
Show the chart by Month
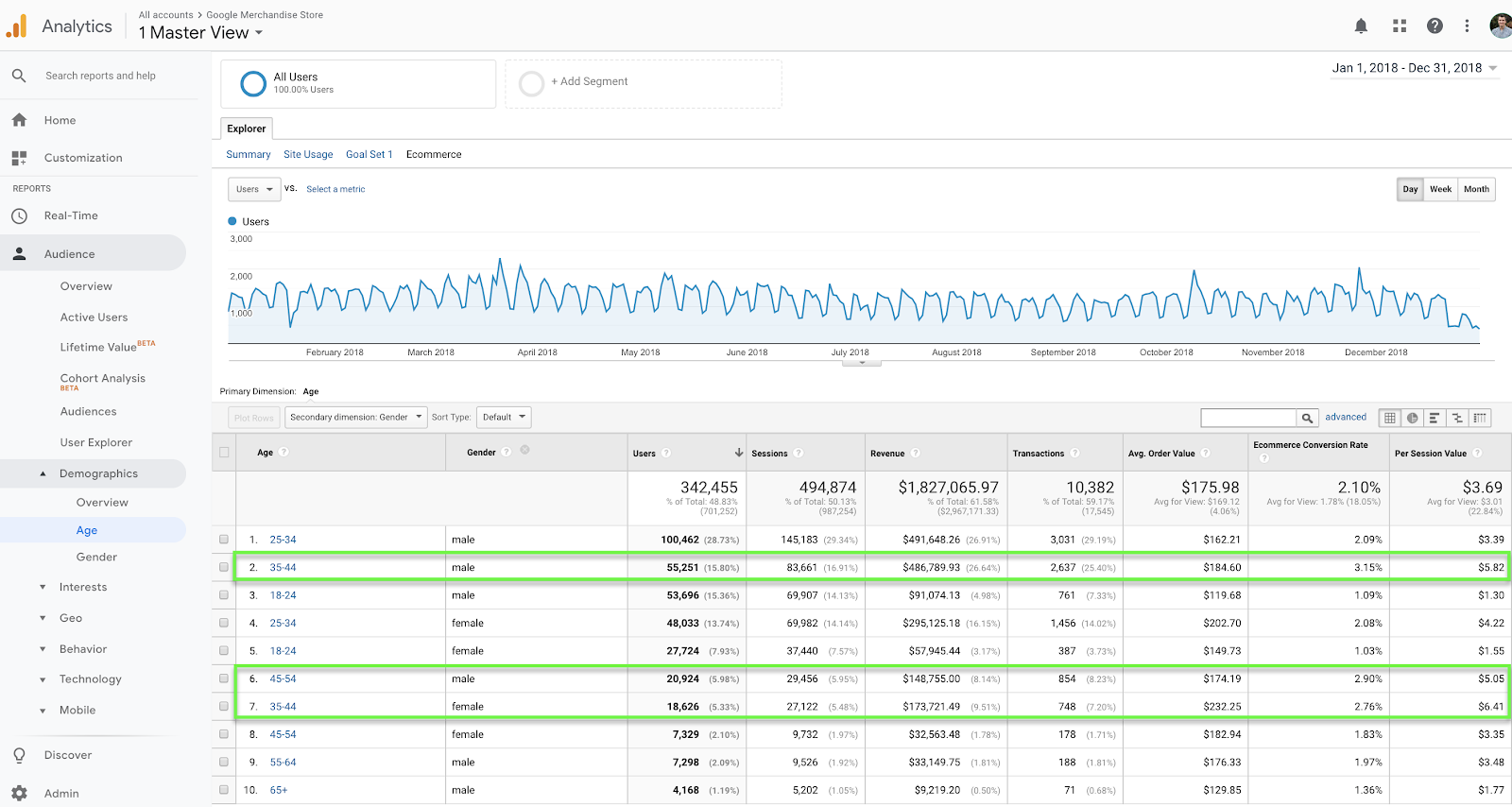[1476, 189]
